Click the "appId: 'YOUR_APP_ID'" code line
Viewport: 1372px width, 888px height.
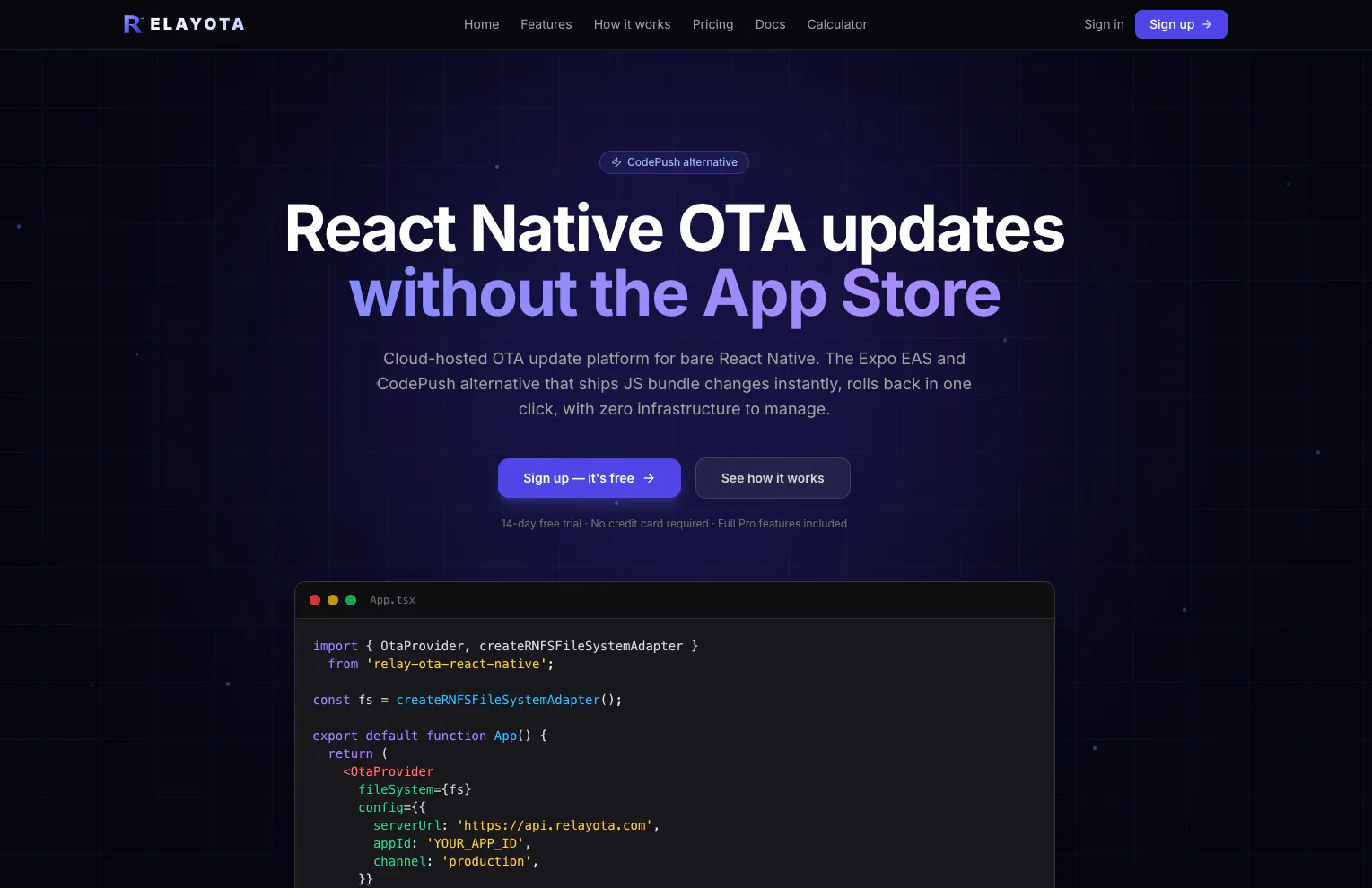452,843
